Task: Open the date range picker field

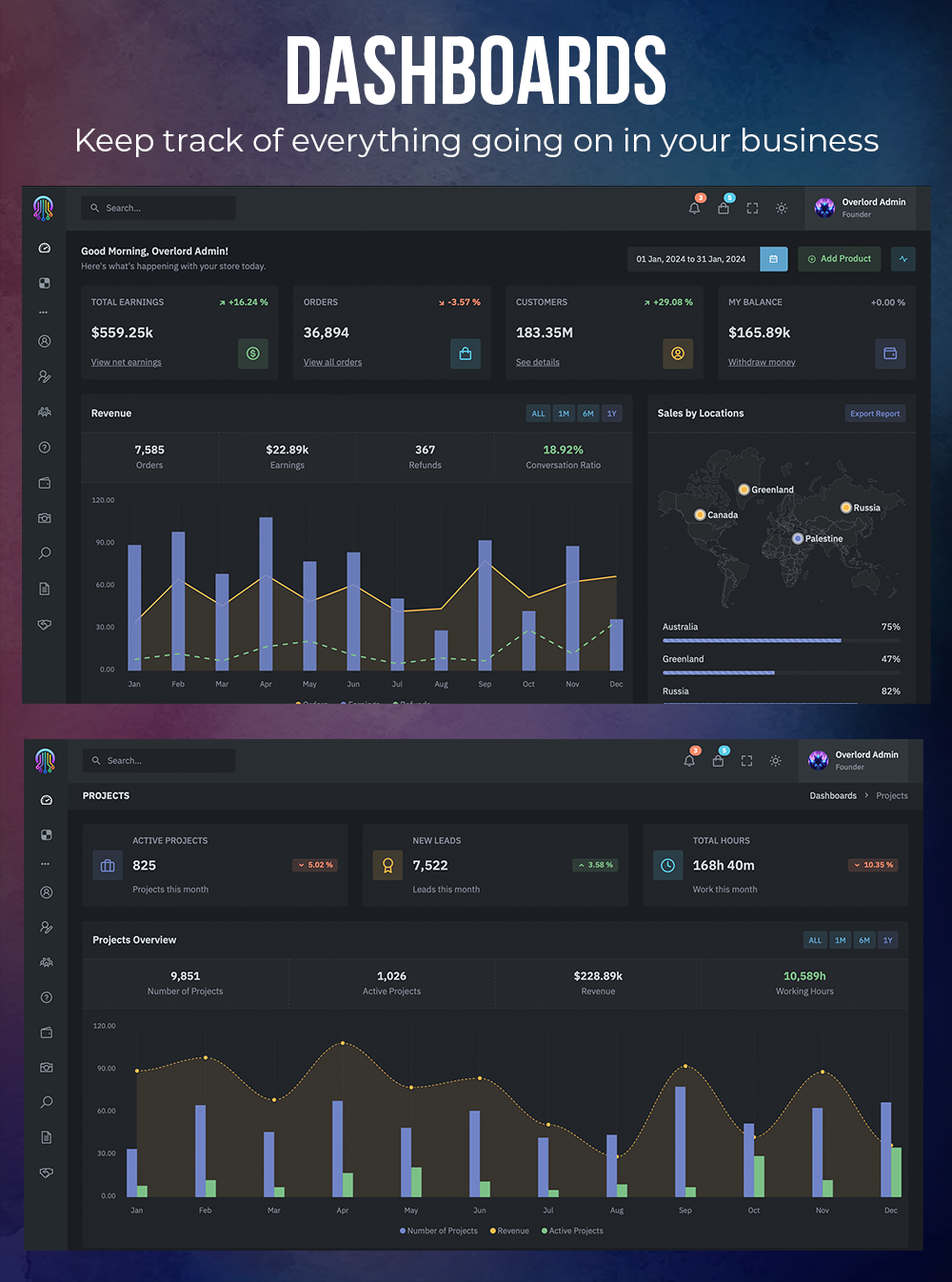Action: tap(692, 259)
